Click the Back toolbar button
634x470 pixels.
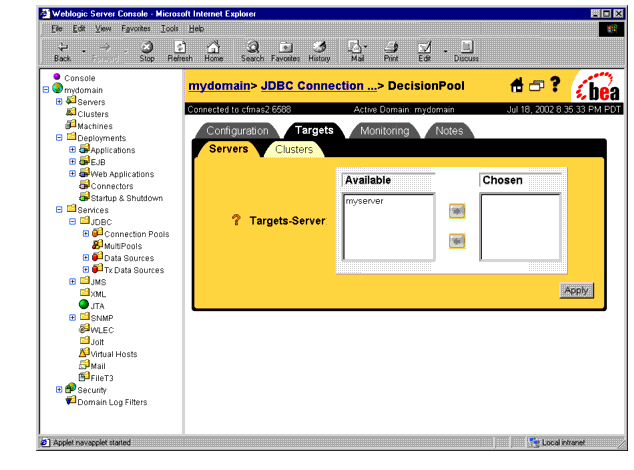coord(63,51)
